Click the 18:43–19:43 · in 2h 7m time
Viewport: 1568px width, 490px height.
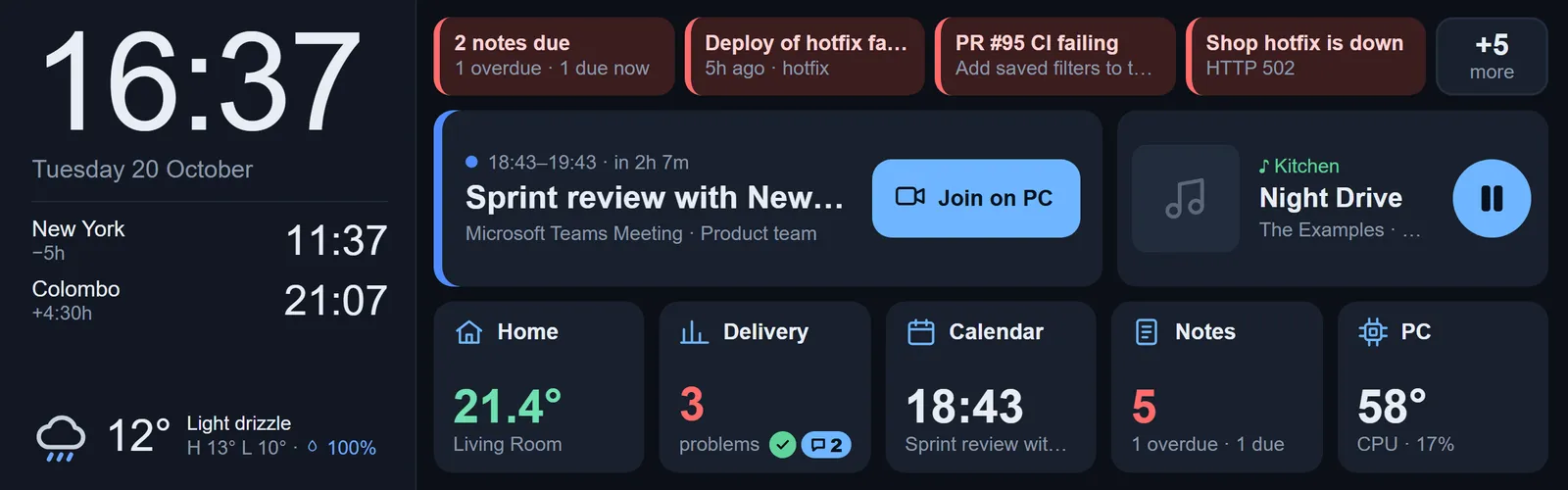[588, 163]
